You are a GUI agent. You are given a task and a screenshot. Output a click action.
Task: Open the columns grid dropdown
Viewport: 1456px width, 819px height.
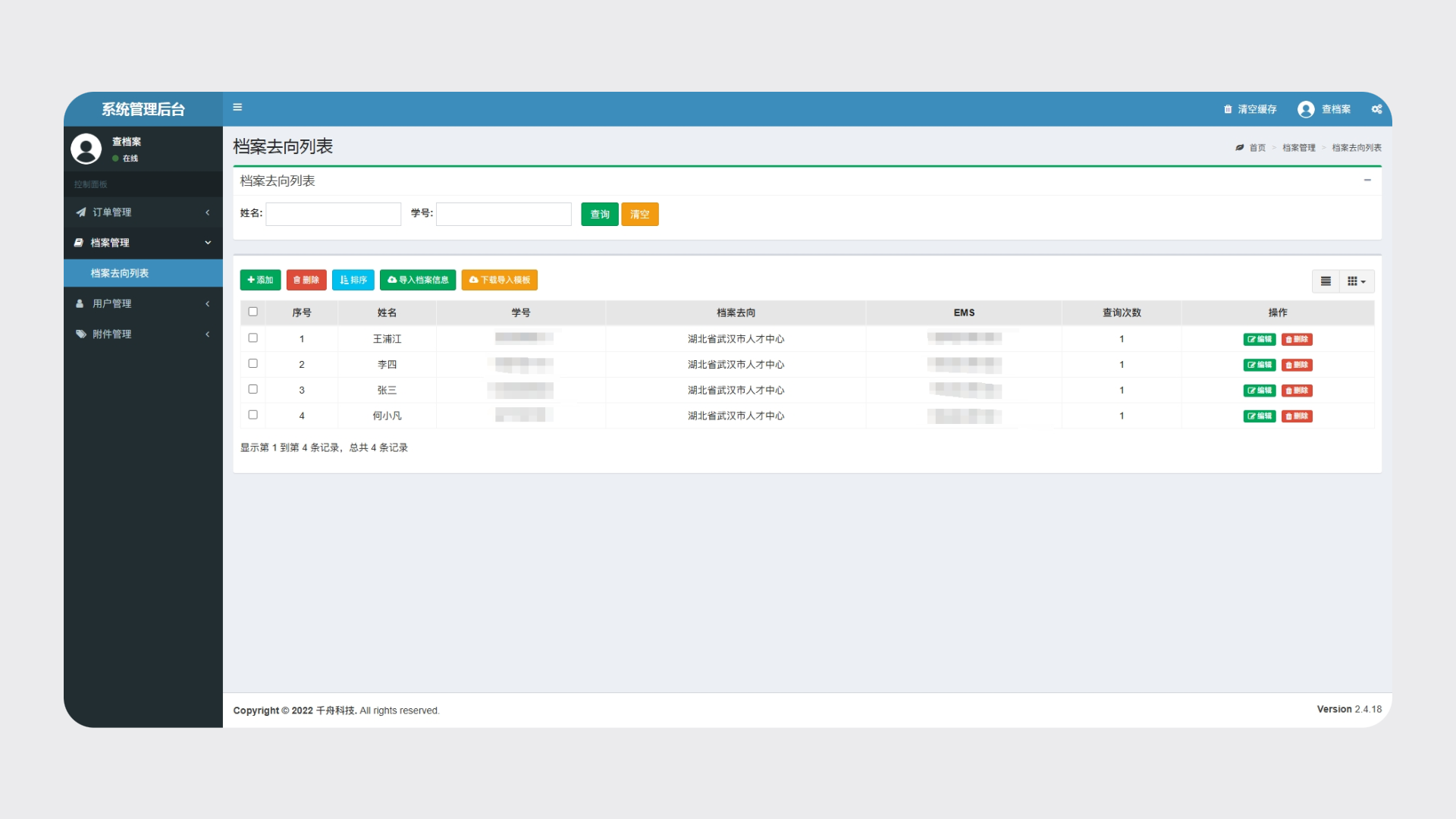1357,281
